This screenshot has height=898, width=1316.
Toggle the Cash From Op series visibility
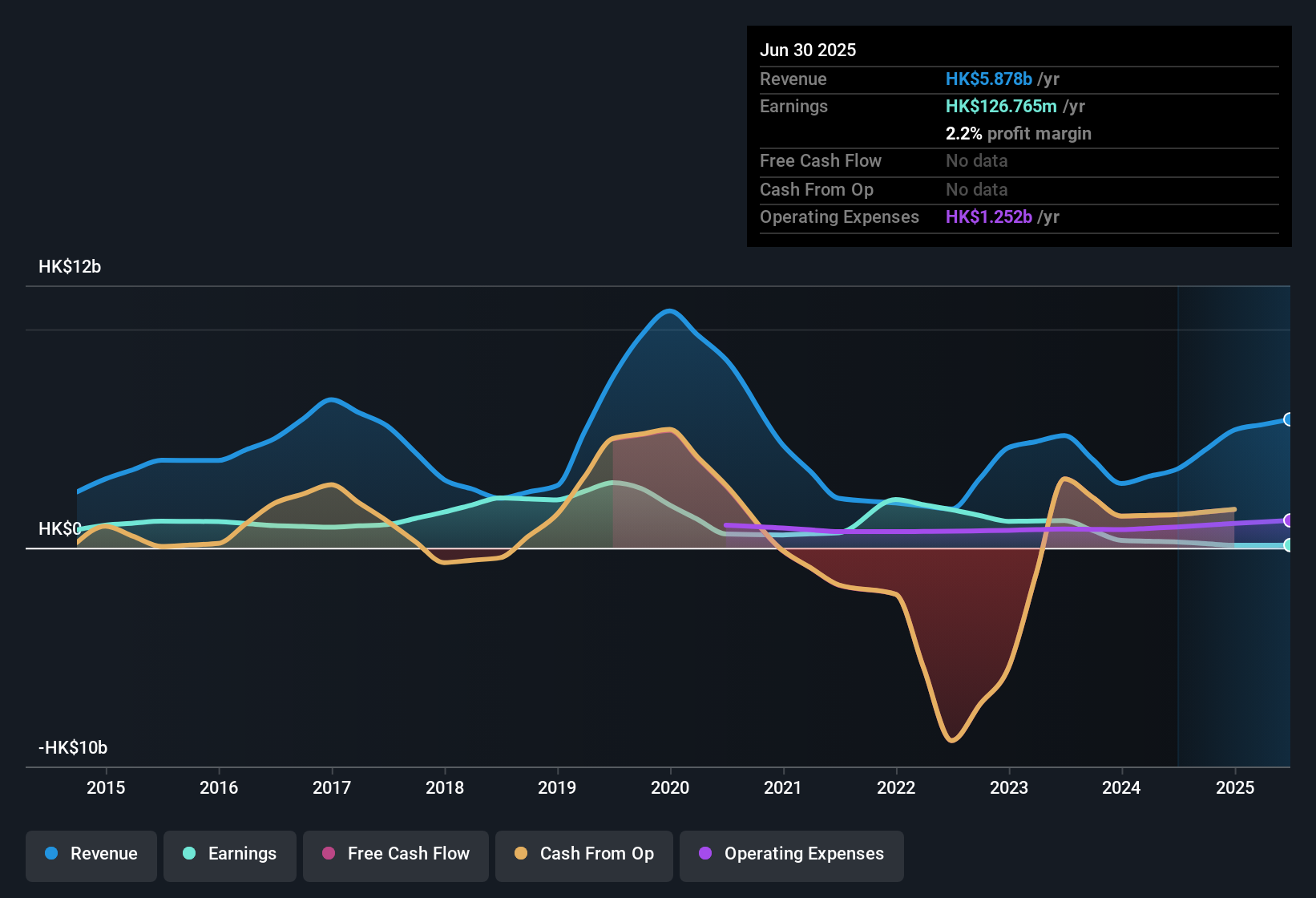[x=583, y=854]
